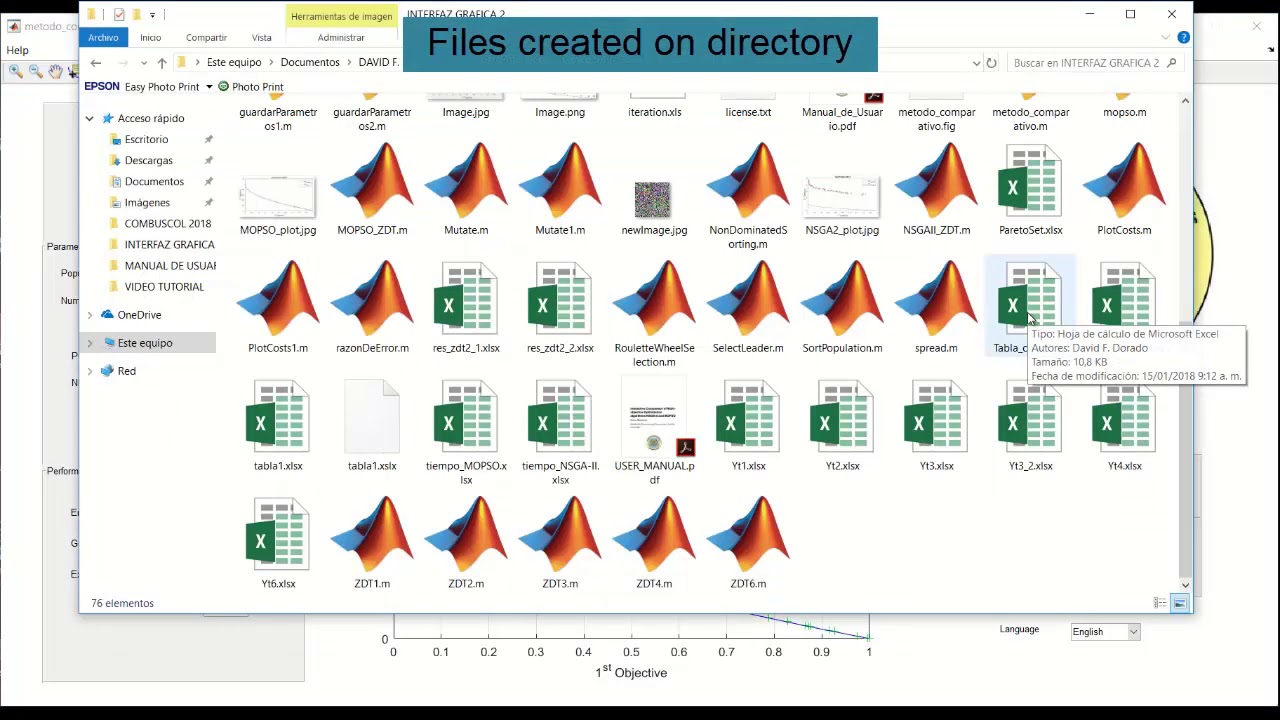The height and width of the screenshot is (720, 1280).
Task: Open the Compartir ribbon tab
Action: (x=206, y=37)
